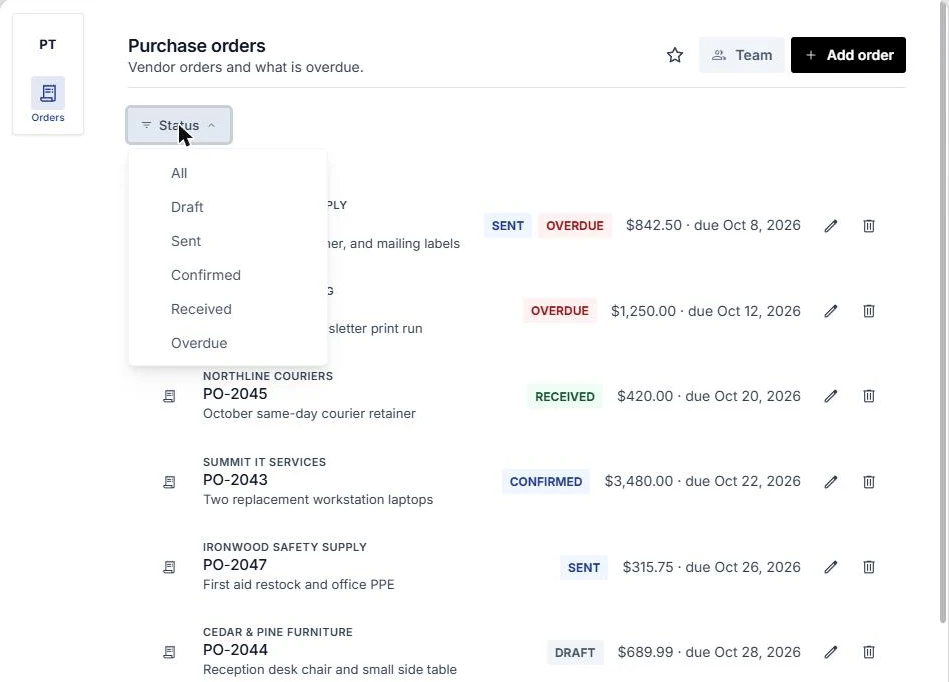Screen dimensions: 949x682
Task: Click the $689.99 due Oct 28 amount
Action: pos(709,652)
